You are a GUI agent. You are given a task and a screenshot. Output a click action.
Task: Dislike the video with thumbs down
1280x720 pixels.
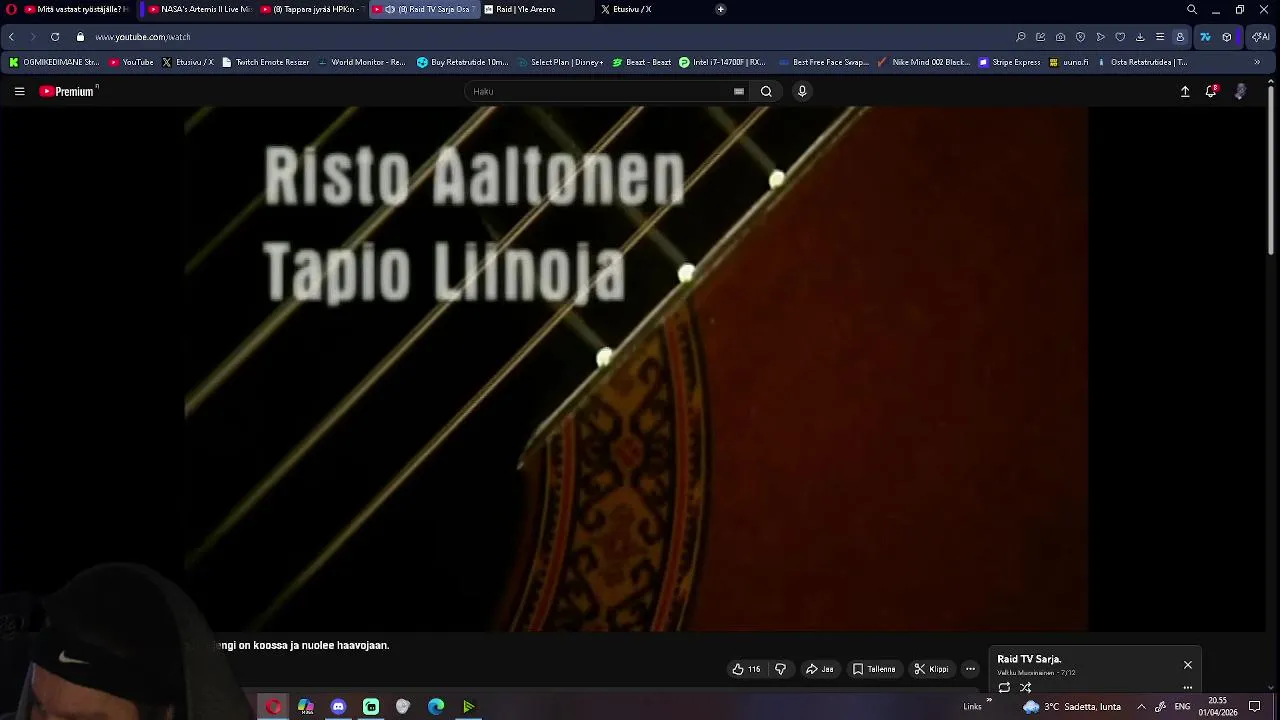781,669
